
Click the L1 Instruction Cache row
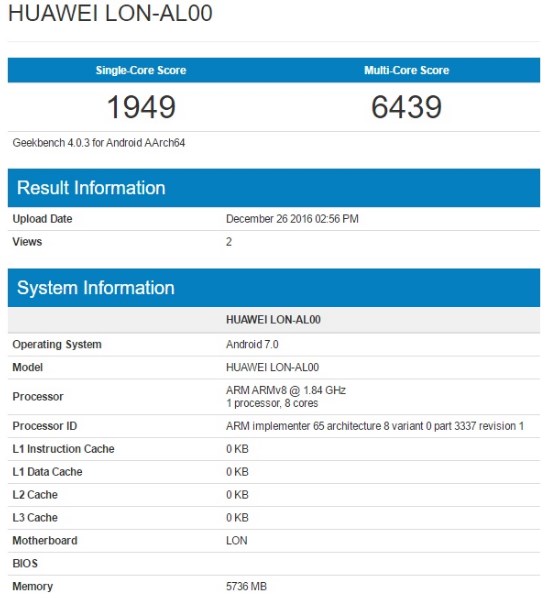click(x=274, y=449)
